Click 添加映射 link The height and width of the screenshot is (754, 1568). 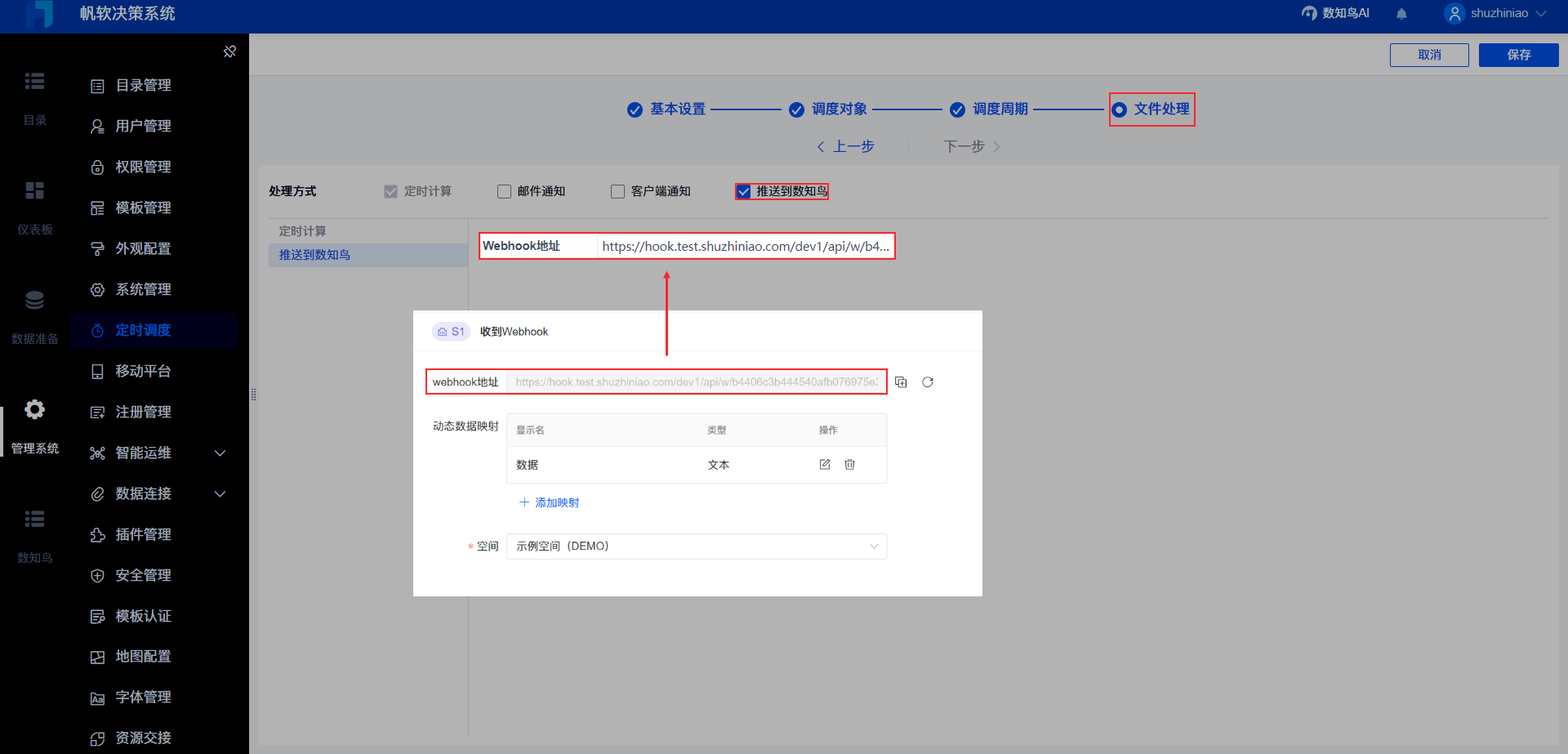click(549, 502)
